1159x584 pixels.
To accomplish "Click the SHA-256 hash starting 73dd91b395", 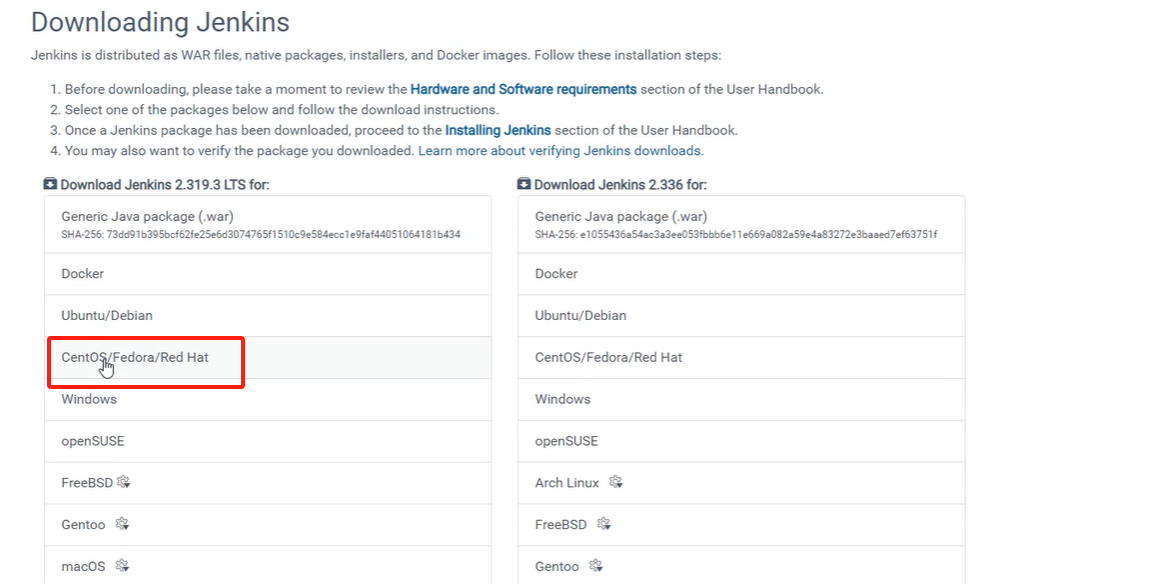I will [261, 234].
